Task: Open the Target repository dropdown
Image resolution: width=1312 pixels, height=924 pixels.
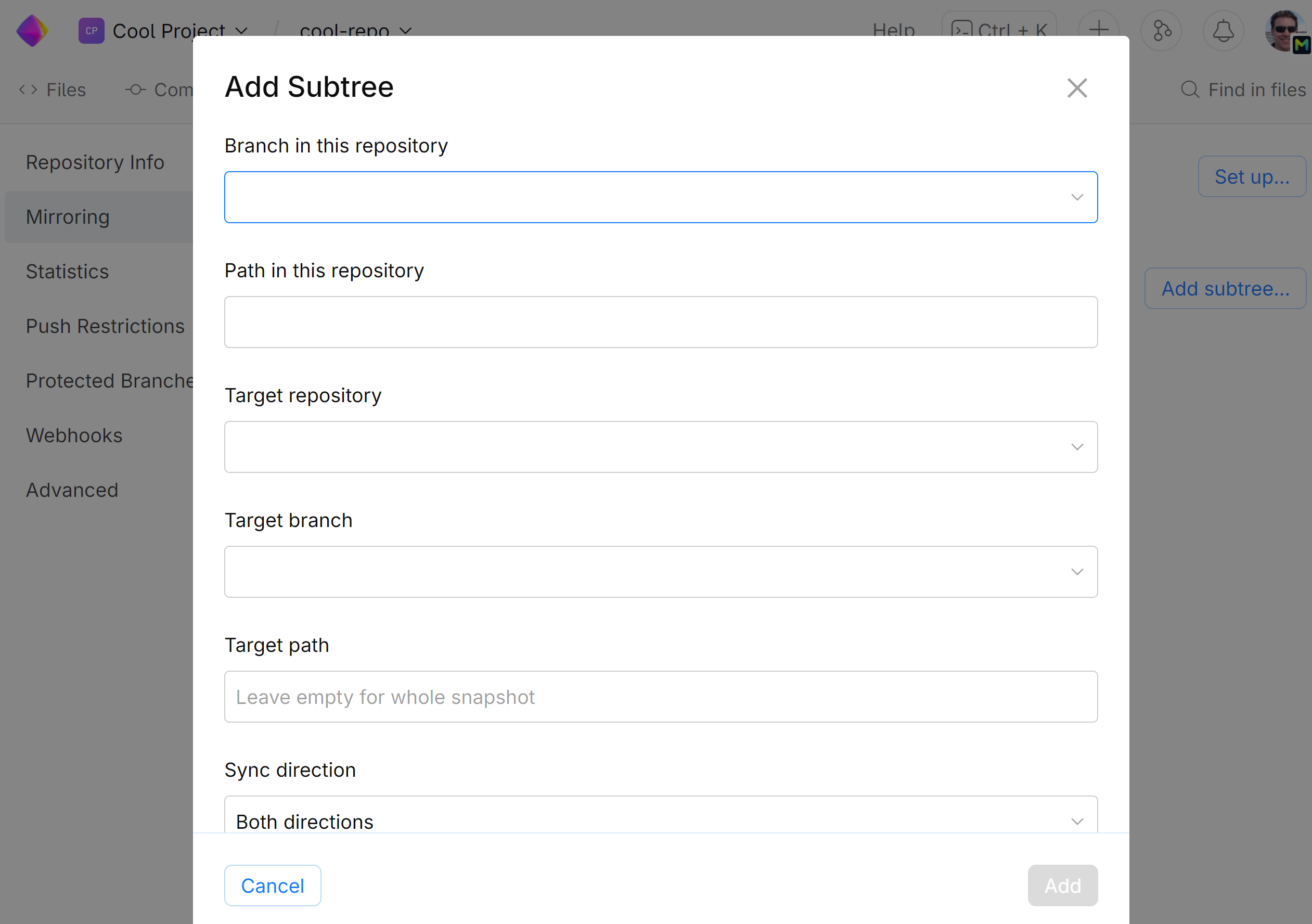Action: pyautogui.click(x=661, y=447)
